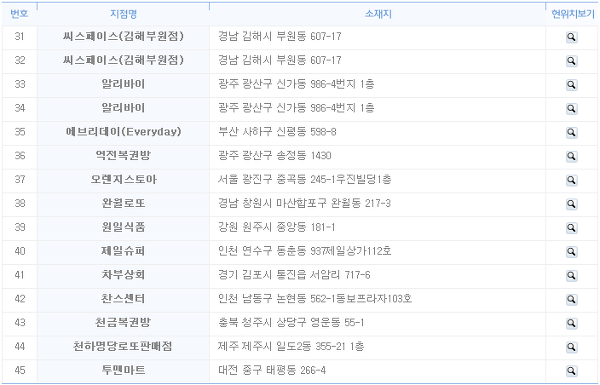Select store name 역전복권방
This screenshot has width=600, height=385.
123,156
